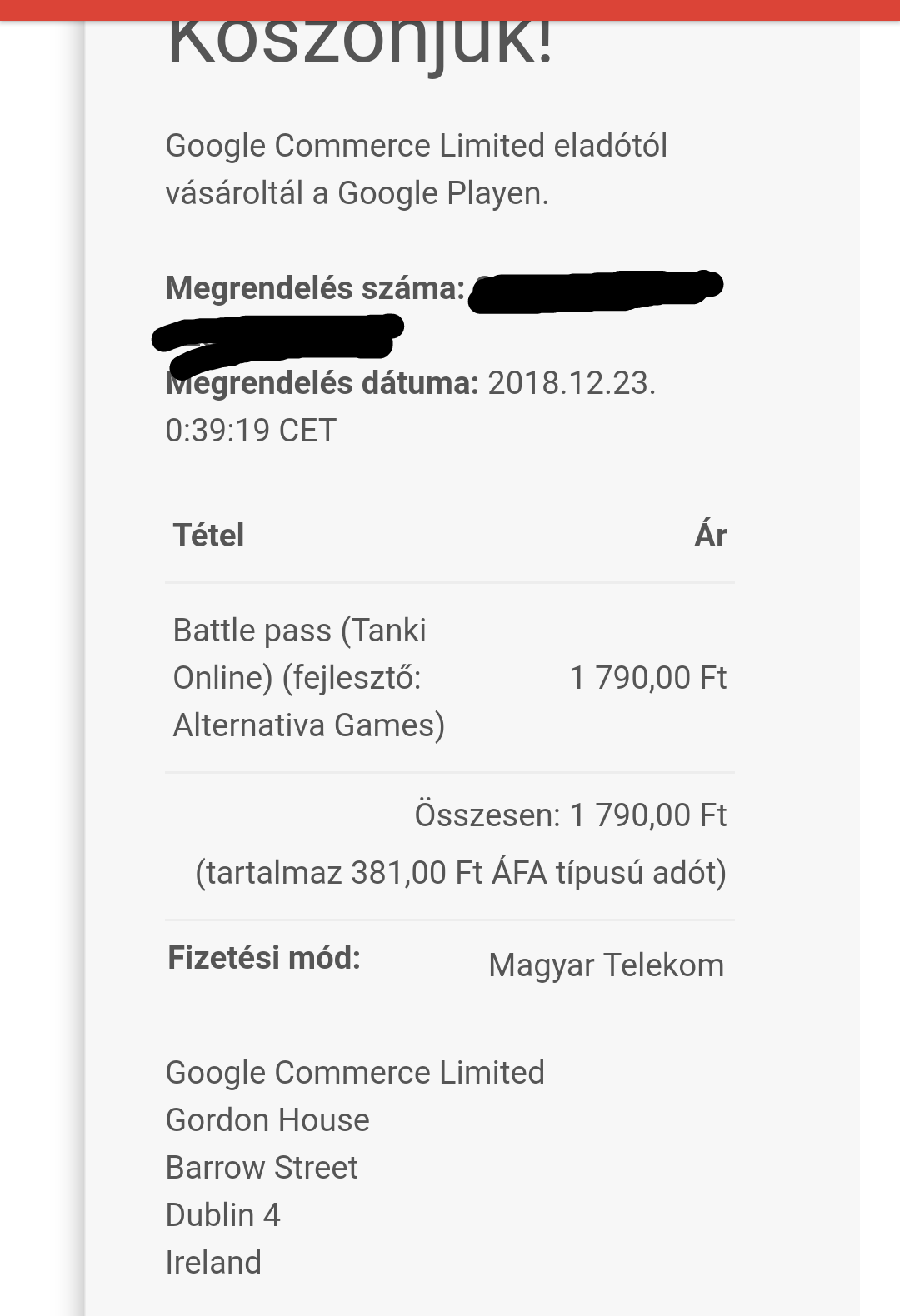Click the Battle pass row price
Image resolution: width=900 pixels, height=1316 pixels.
point(647,678)
